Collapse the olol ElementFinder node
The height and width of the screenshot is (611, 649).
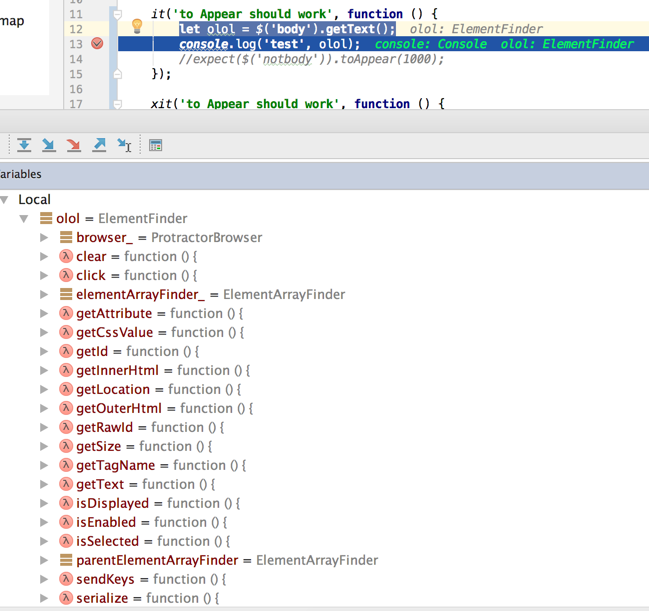click(25, 219)
